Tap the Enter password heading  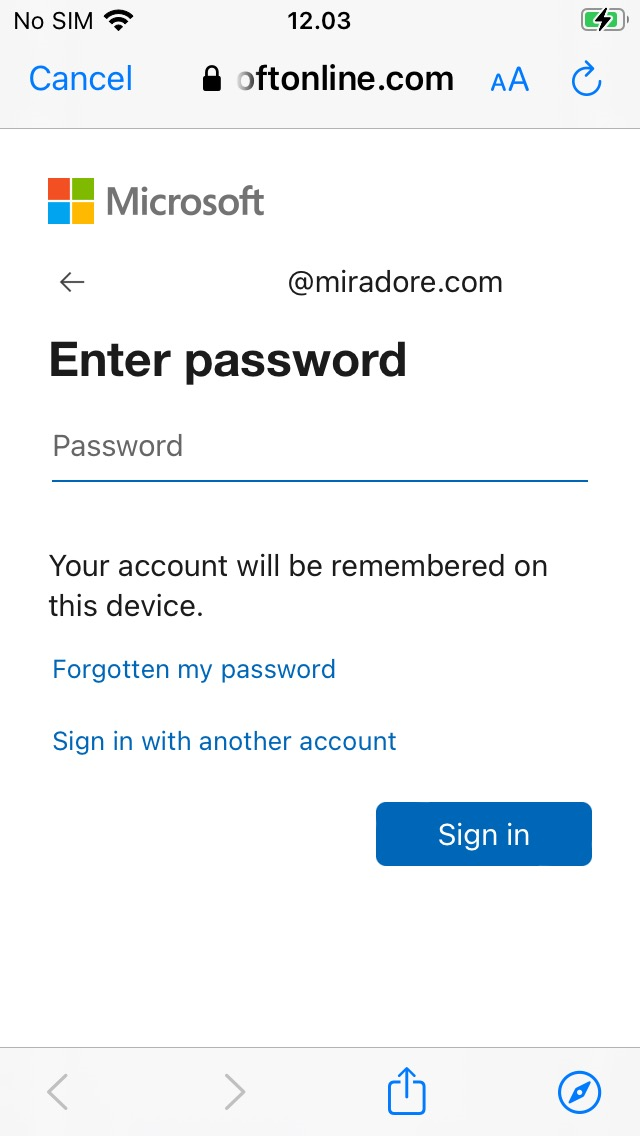click(228, 360)
